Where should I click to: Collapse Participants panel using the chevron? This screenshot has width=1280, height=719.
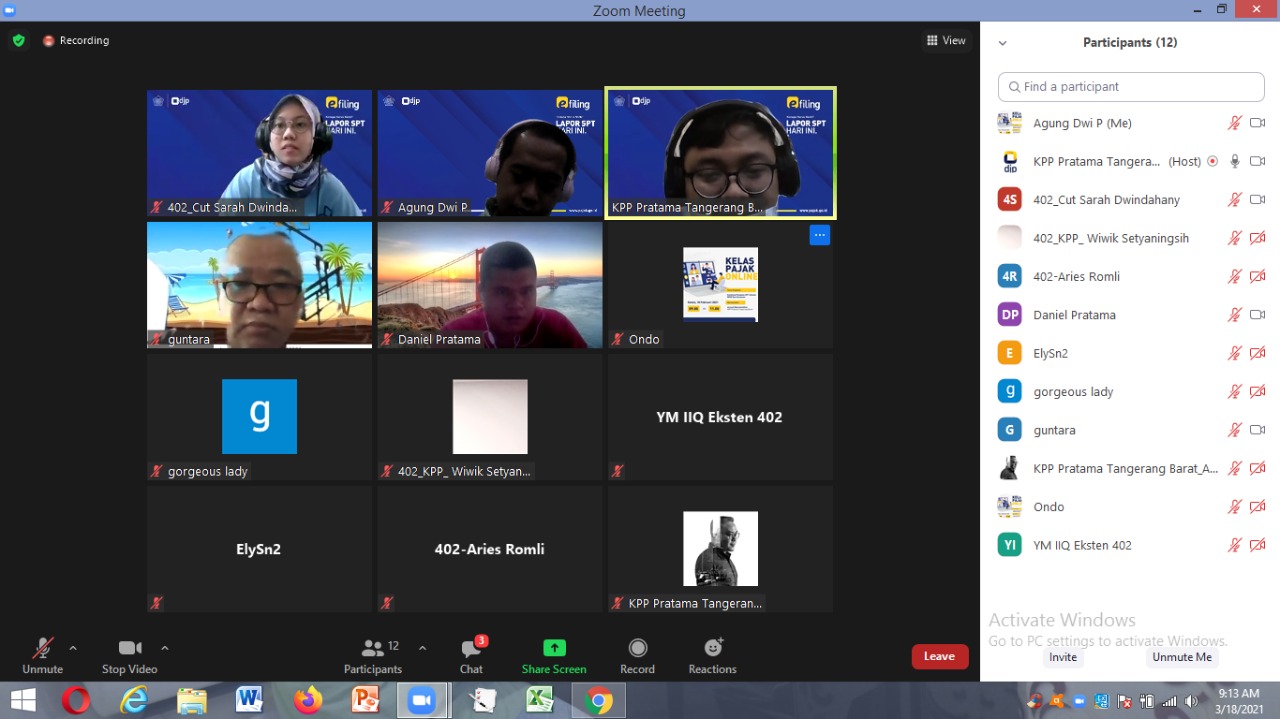(x=1002, y=43)
